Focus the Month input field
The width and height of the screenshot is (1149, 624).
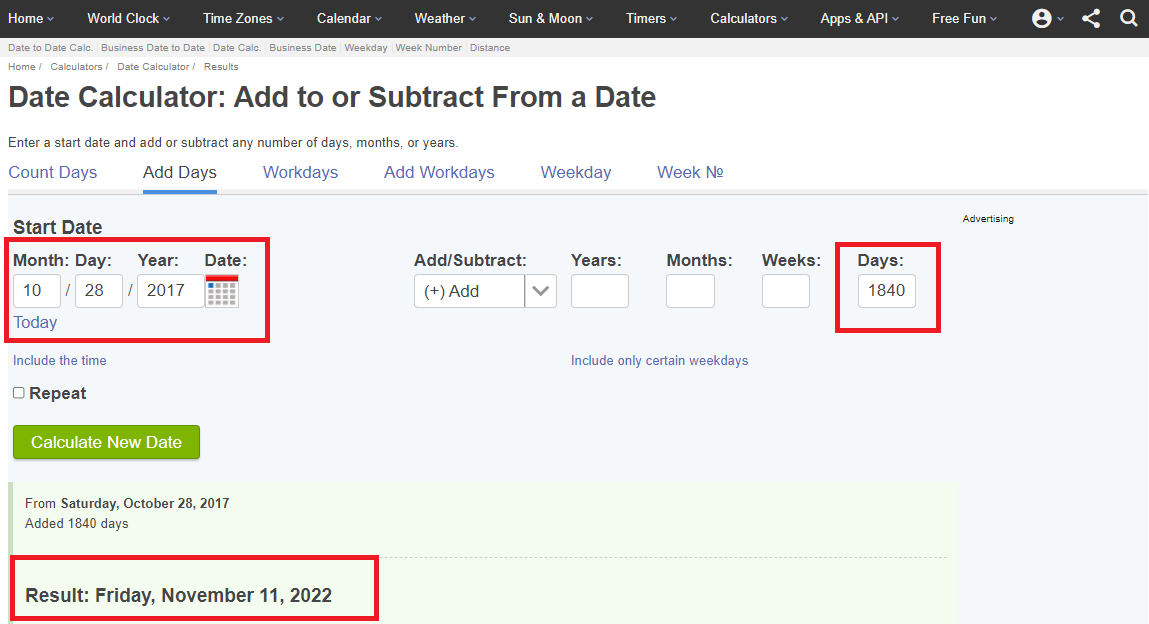(37, 291)
